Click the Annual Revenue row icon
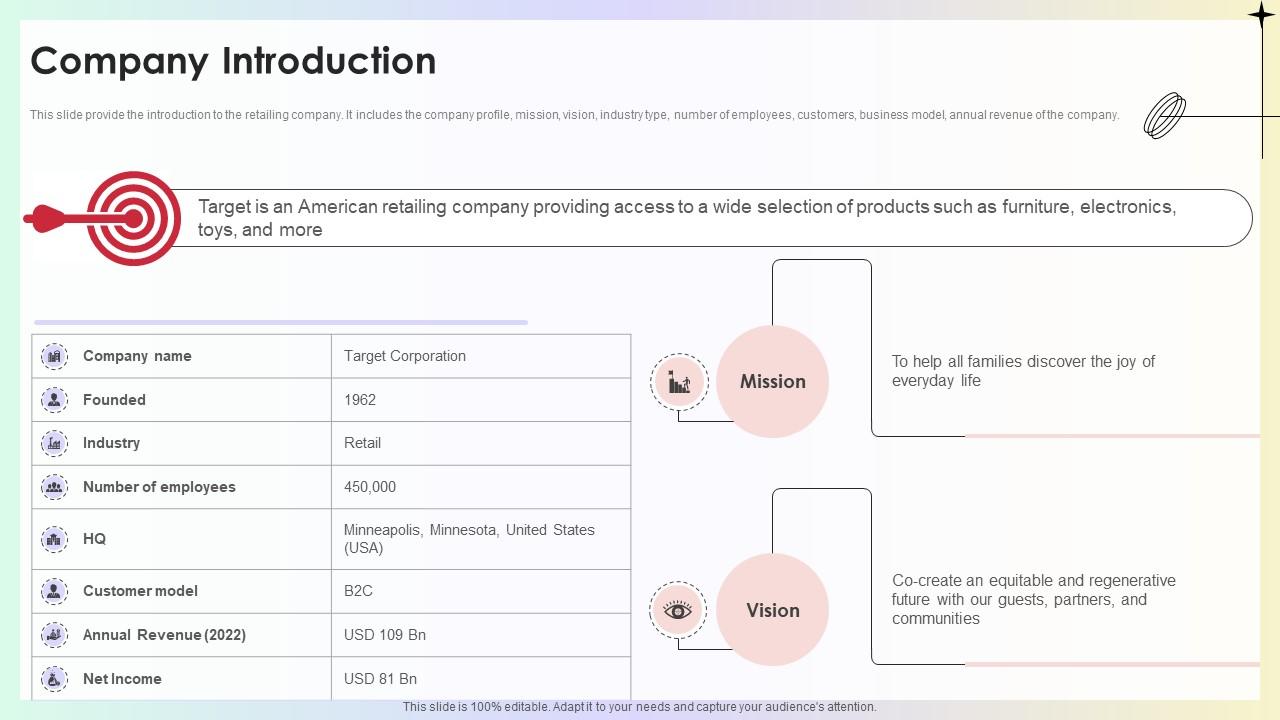1280x720 pixels. pyautogui.click(x=54, y=635)
